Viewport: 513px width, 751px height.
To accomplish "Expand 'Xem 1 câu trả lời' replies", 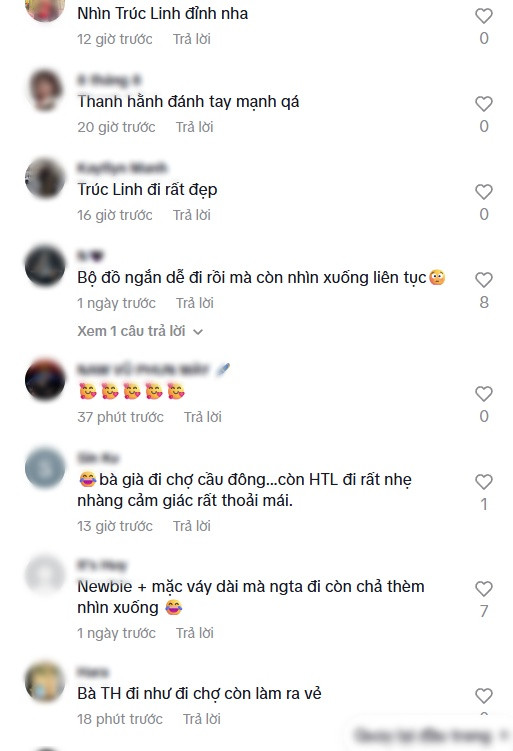I will pos(140,331).
